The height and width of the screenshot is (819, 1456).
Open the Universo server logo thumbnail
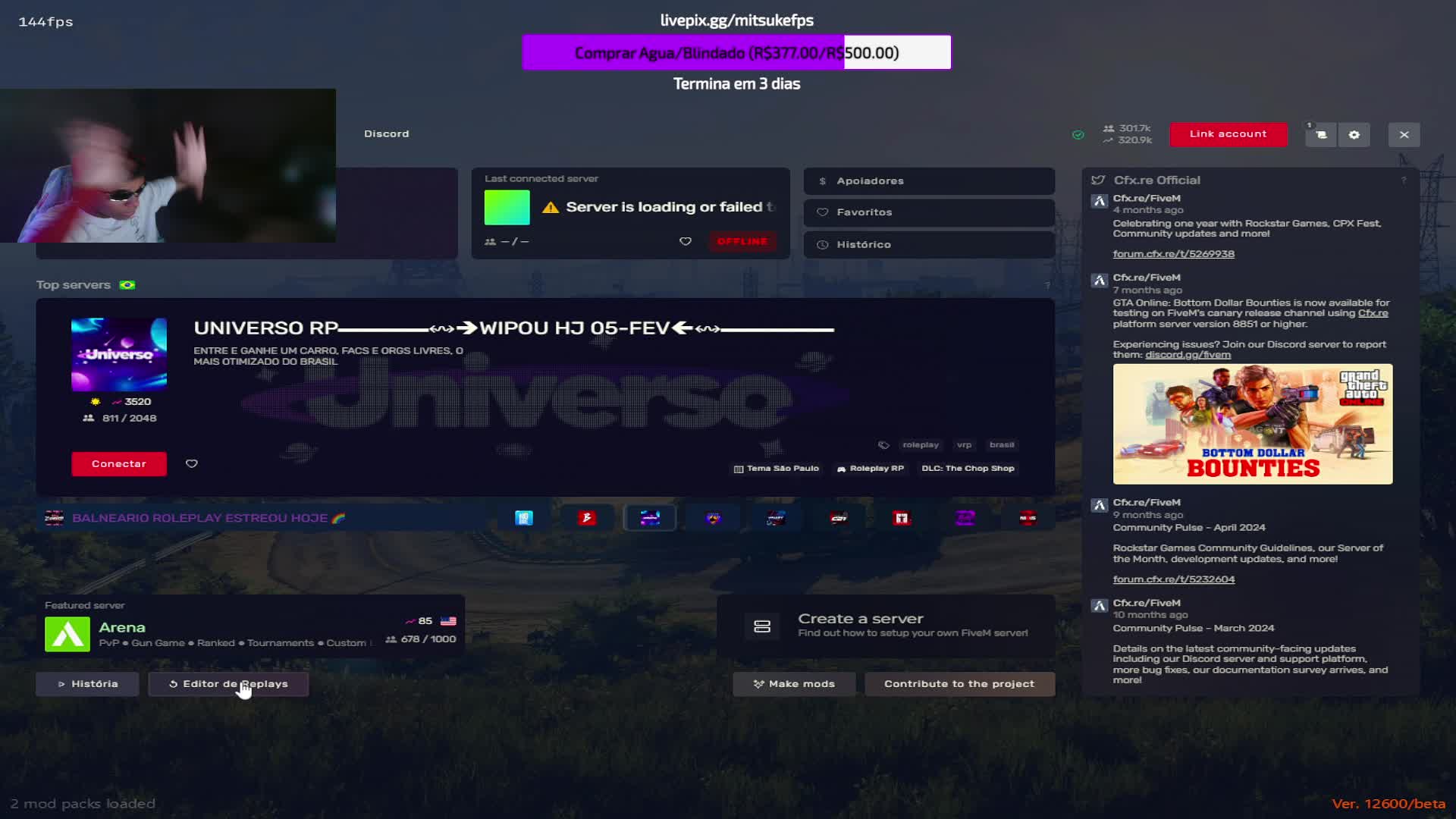[x=119, y=354]
